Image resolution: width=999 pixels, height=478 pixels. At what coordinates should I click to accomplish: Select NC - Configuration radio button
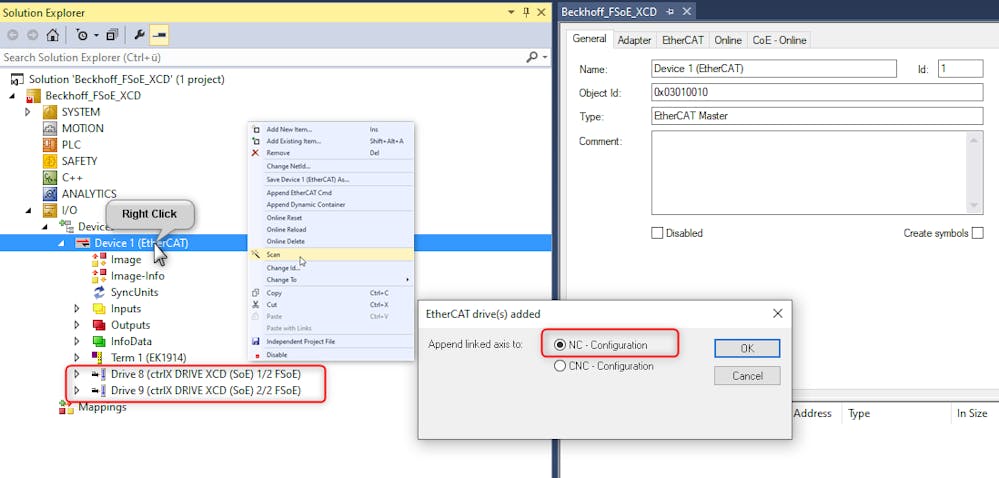click(x=560, y=345)
